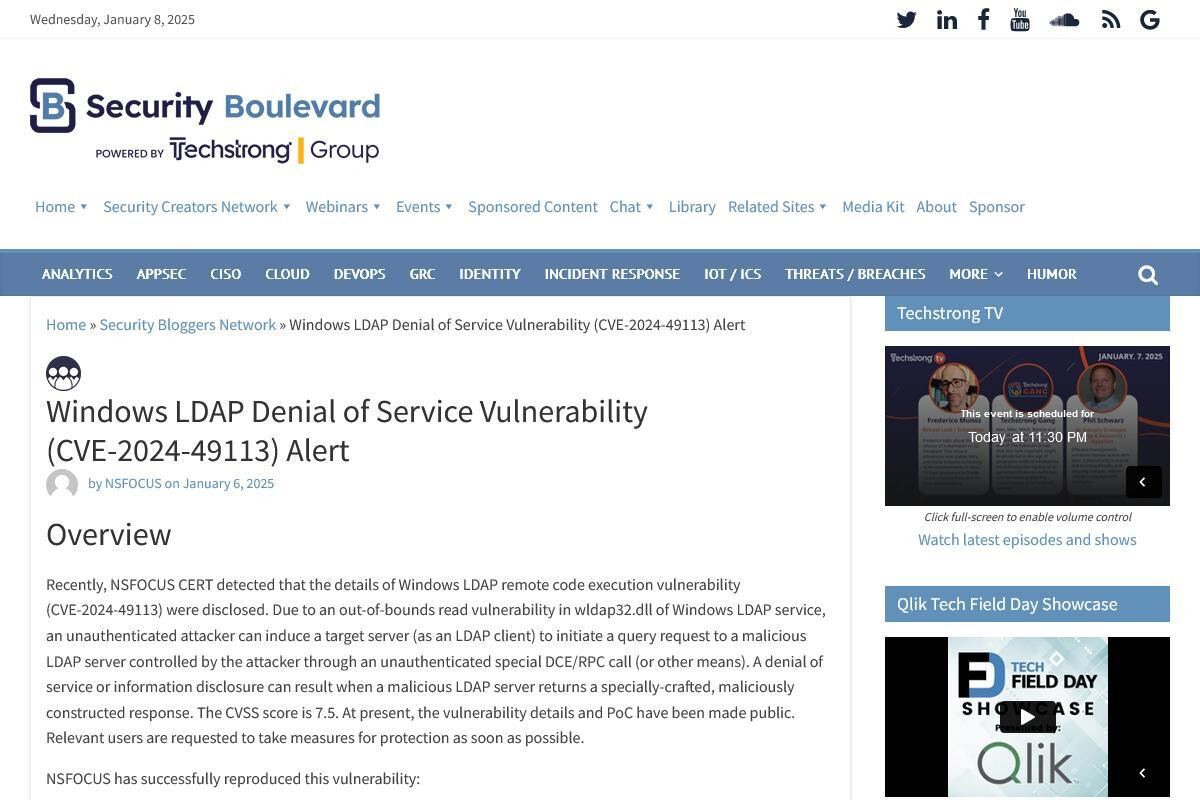Click the Google icon in header
This screenshot has height=800, width=1200.
[x=1150, y=20]
